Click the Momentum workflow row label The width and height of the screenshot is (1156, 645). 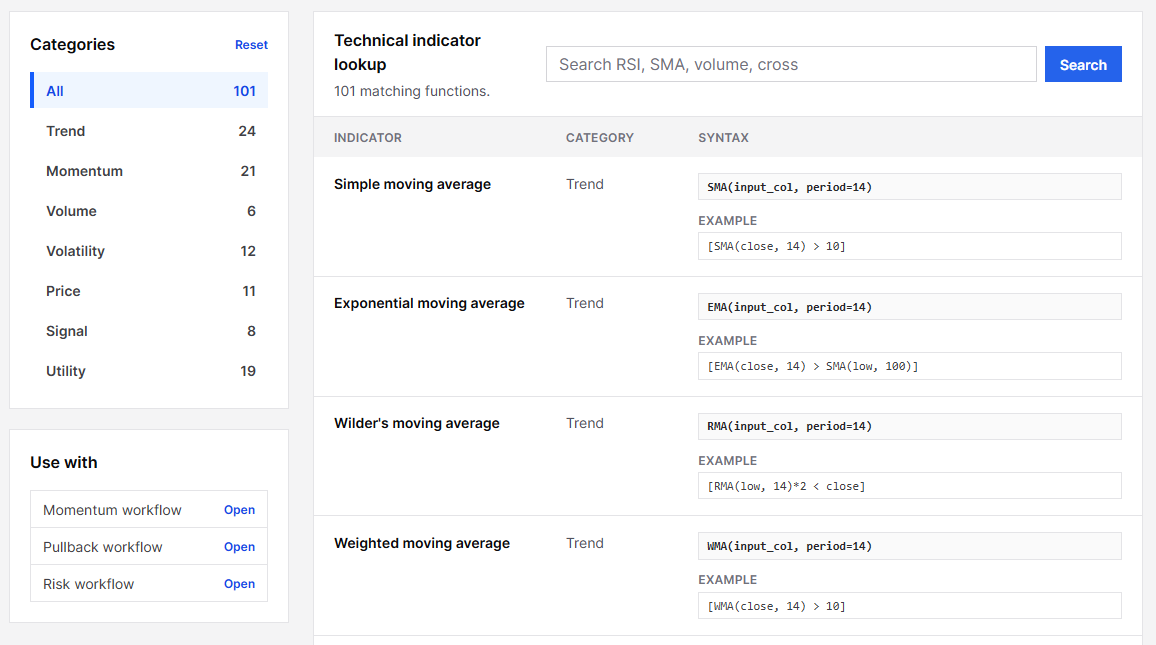point(112,510)
